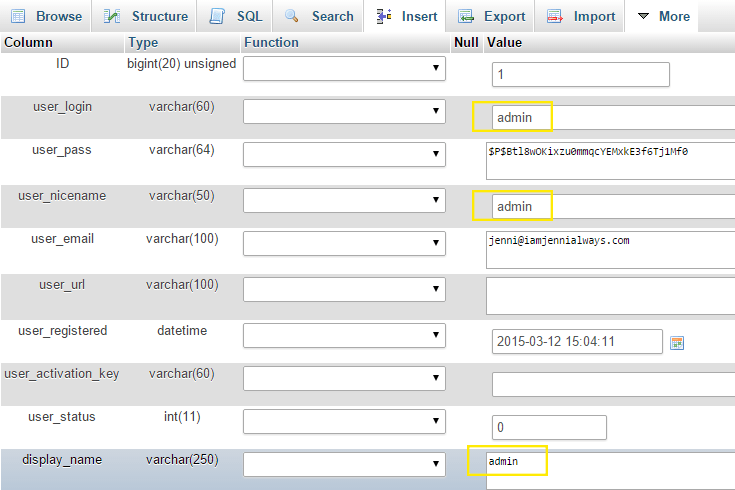Image resolution: width=735 pixels, height=490 pixels.
Task: Click the Search magnifier icon
Action: pyautogui.click(x=293, y=16)
